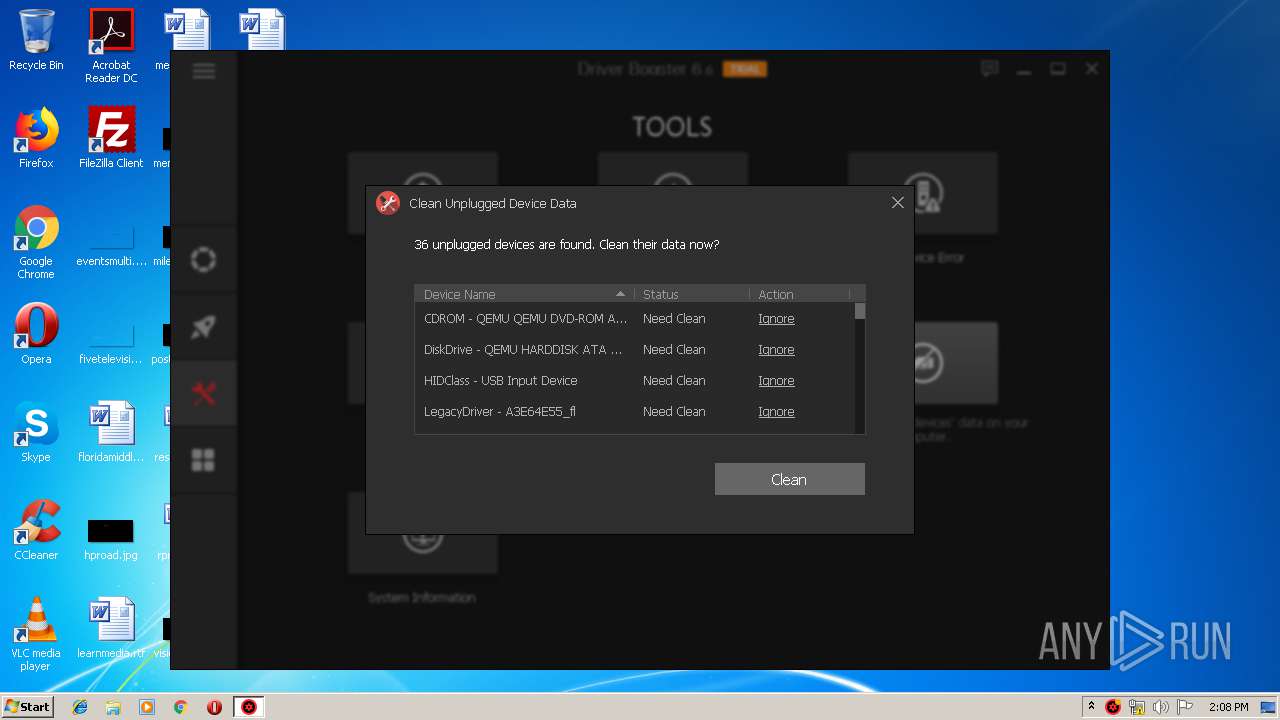
Task: Click the 2:08 PM system clock
Action: [1228, 707]
